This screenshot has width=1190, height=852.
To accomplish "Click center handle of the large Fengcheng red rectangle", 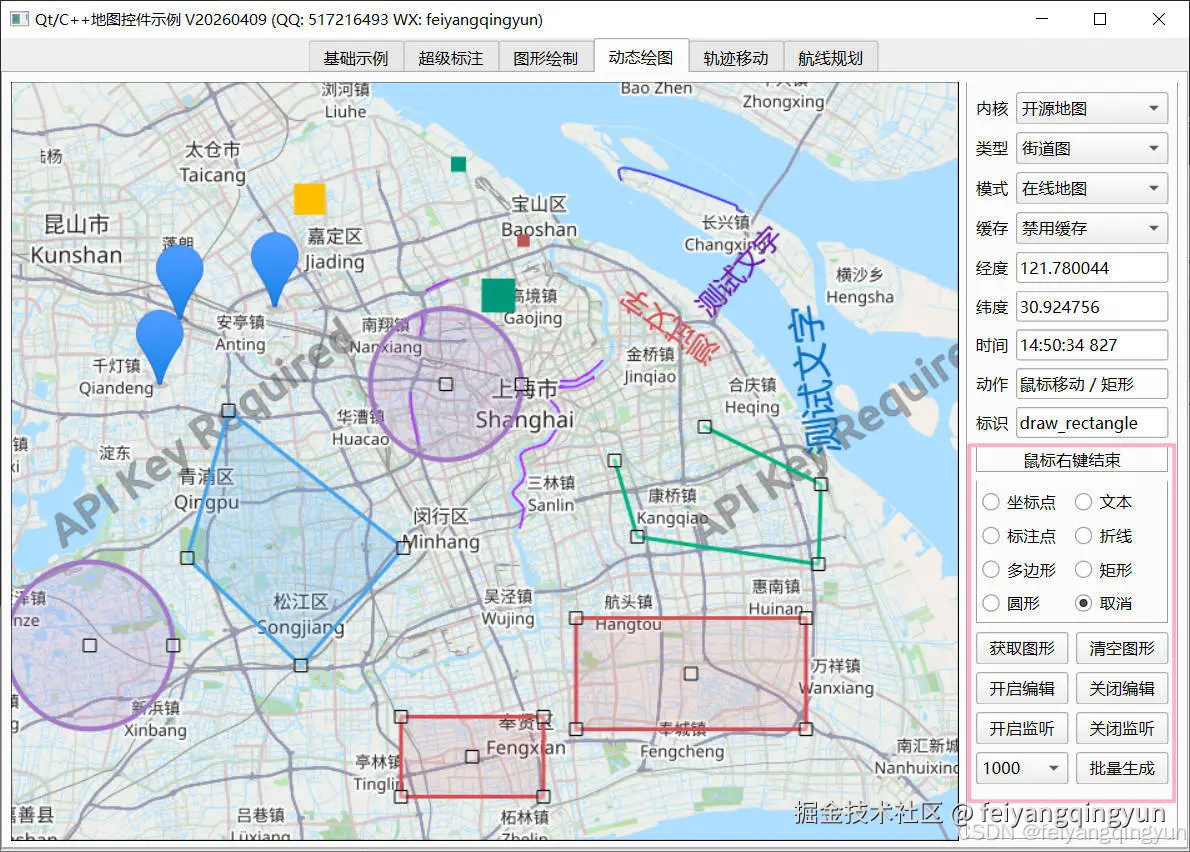I will pos(691,673).
